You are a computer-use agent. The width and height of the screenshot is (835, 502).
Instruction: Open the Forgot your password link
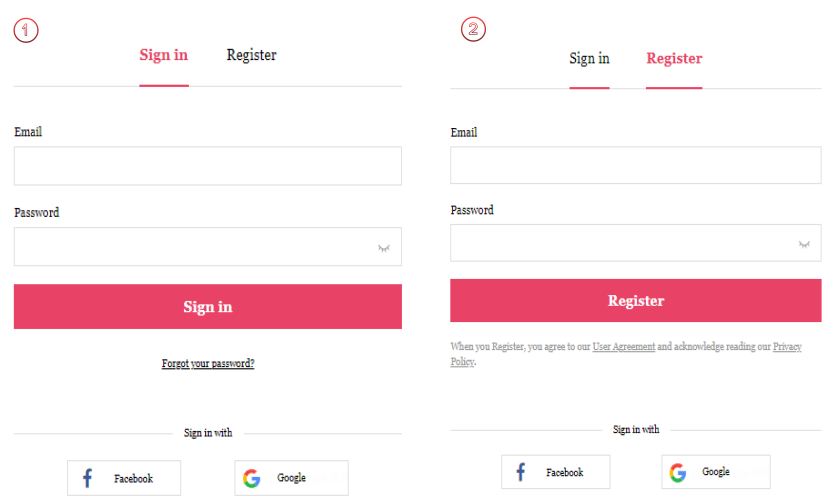(208, 364)
